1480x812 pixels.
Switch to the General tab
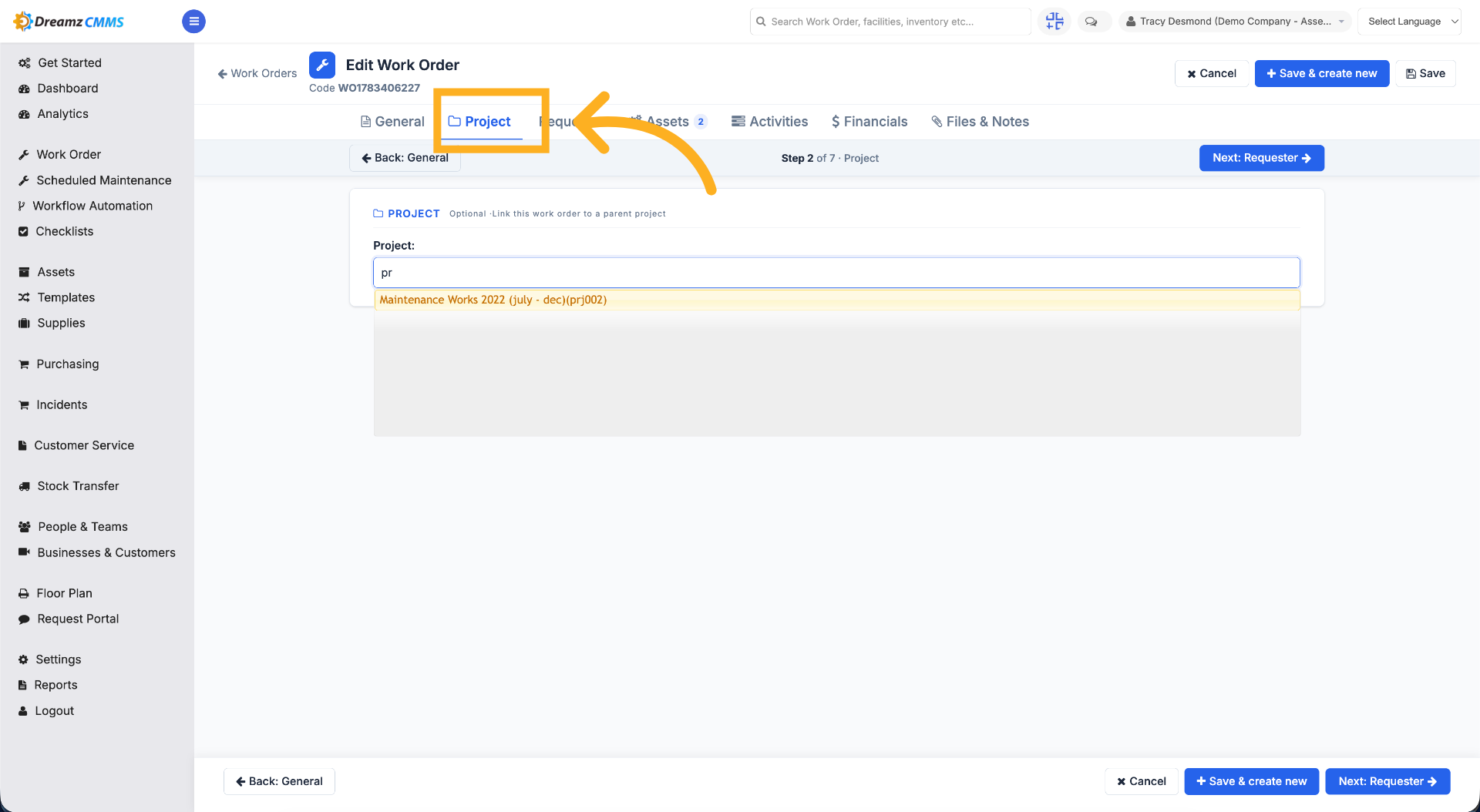(392, 122)
